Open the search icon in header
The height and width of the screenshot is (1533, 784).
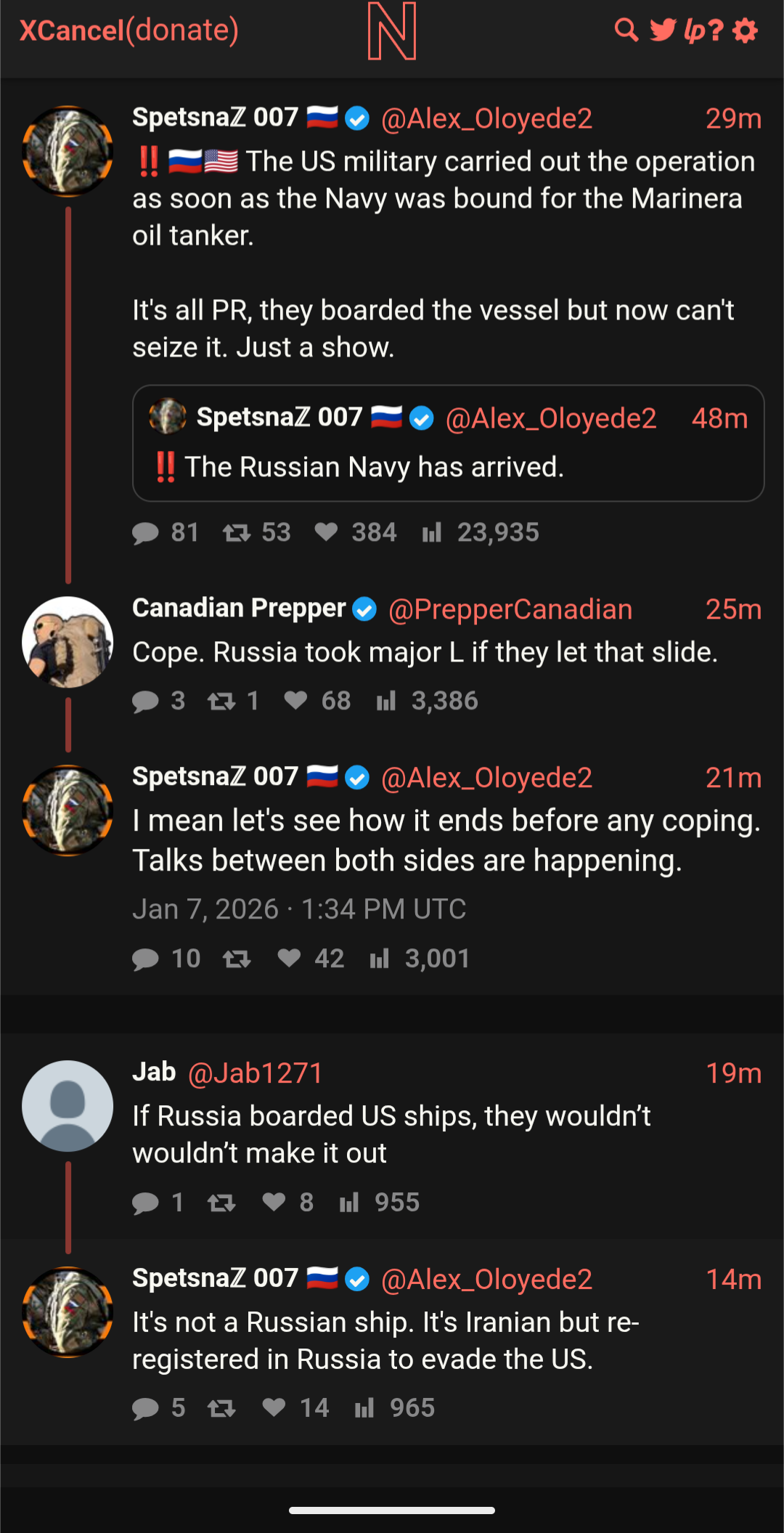pyautogui.click(x=626, y=31)
